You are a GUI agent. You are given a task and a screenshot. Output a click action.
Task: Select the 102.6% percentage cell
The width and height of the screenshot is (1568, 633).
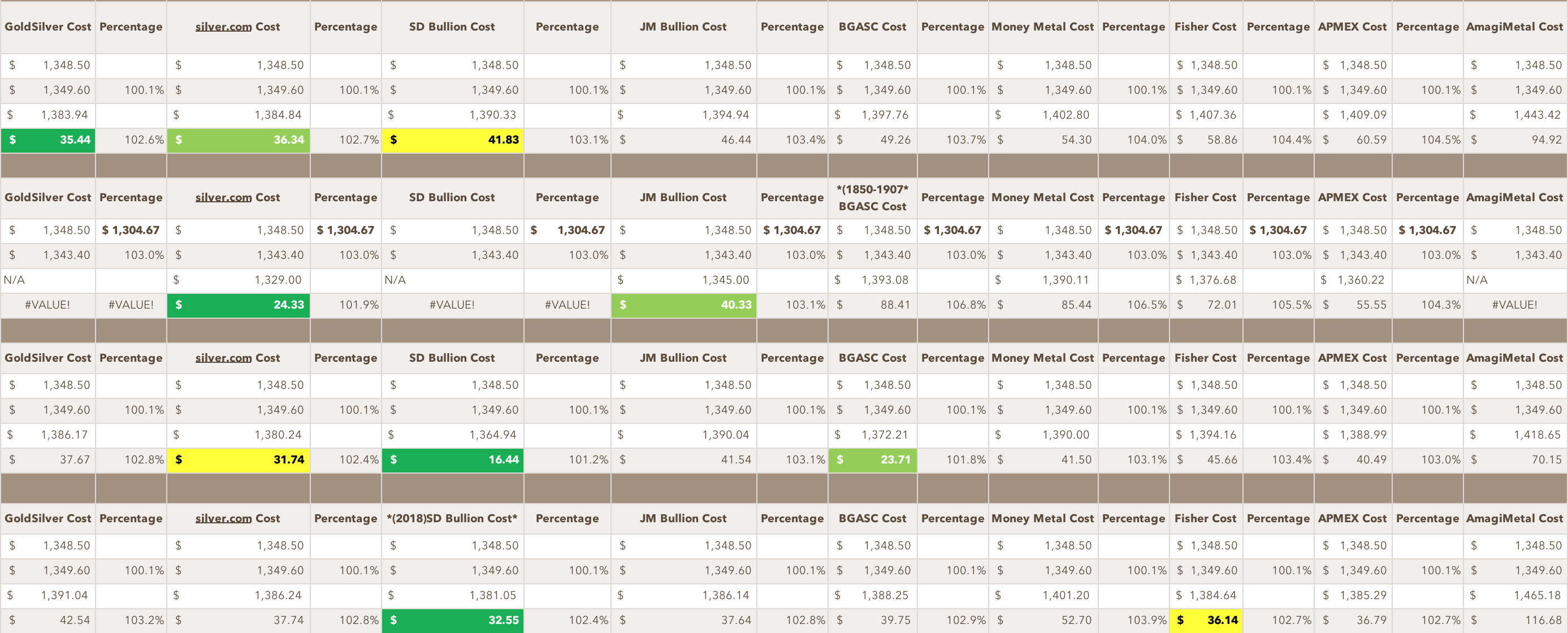click(131, 140)
